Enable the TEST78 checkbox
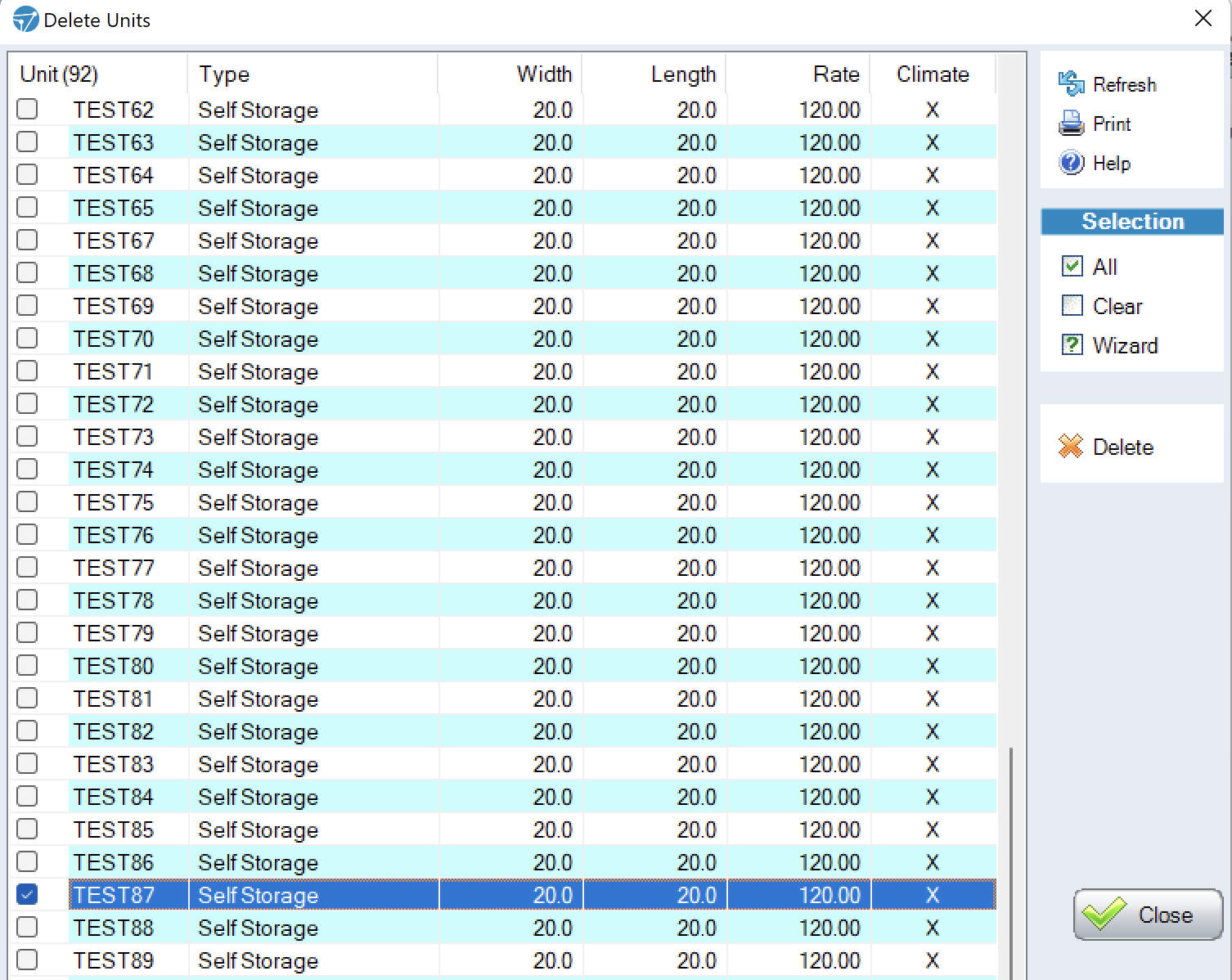This screenshot has height=980, width=1232. point(27,600)
